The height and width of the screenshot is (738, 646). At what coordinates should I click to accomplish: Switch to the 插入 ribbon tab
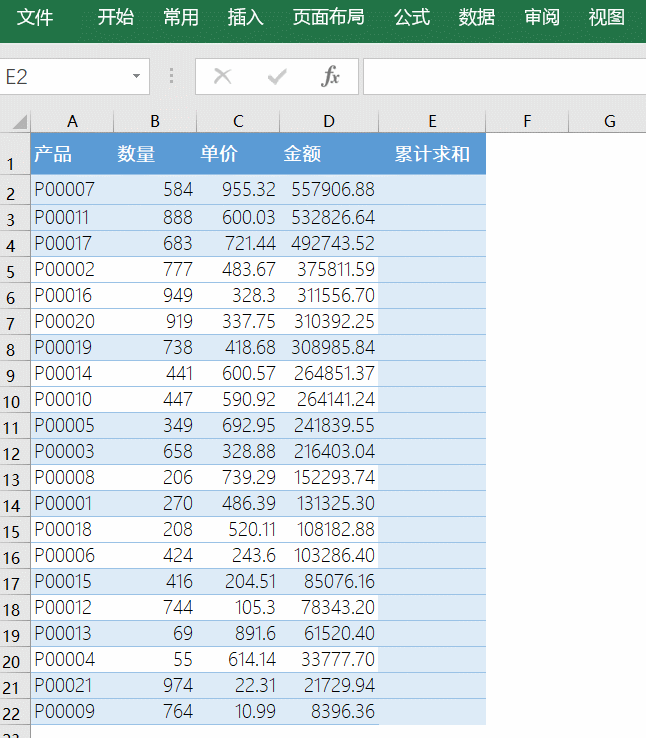point(246,17)
